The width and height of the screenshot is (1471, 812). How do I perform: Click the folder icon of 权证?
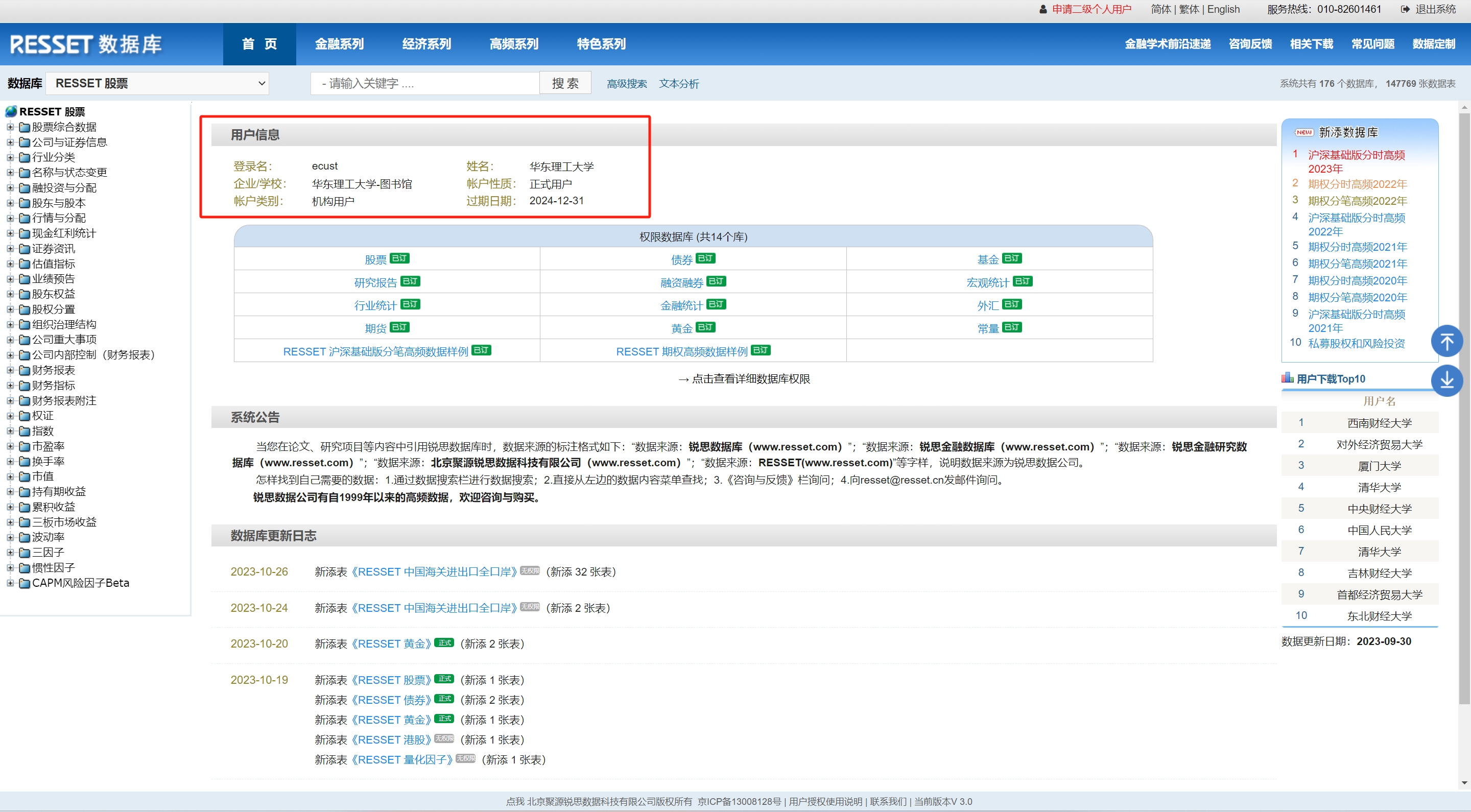point(25,416)
